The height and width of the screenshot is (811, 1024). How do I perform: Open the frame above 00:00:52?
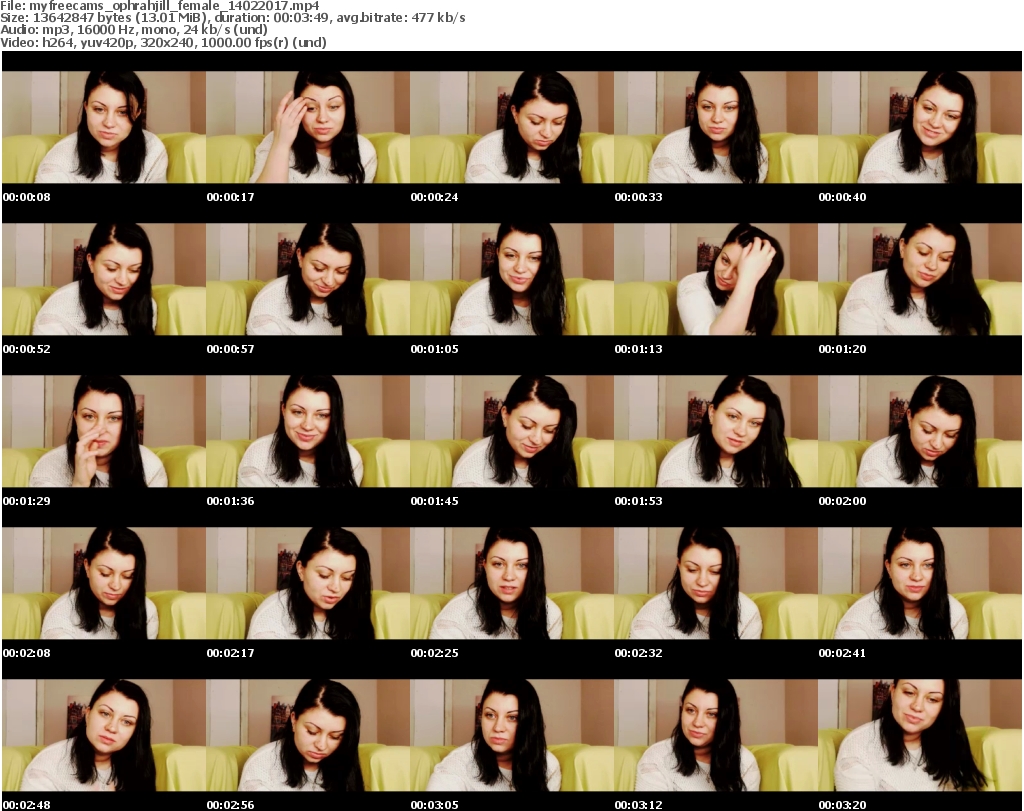(104, 279)
